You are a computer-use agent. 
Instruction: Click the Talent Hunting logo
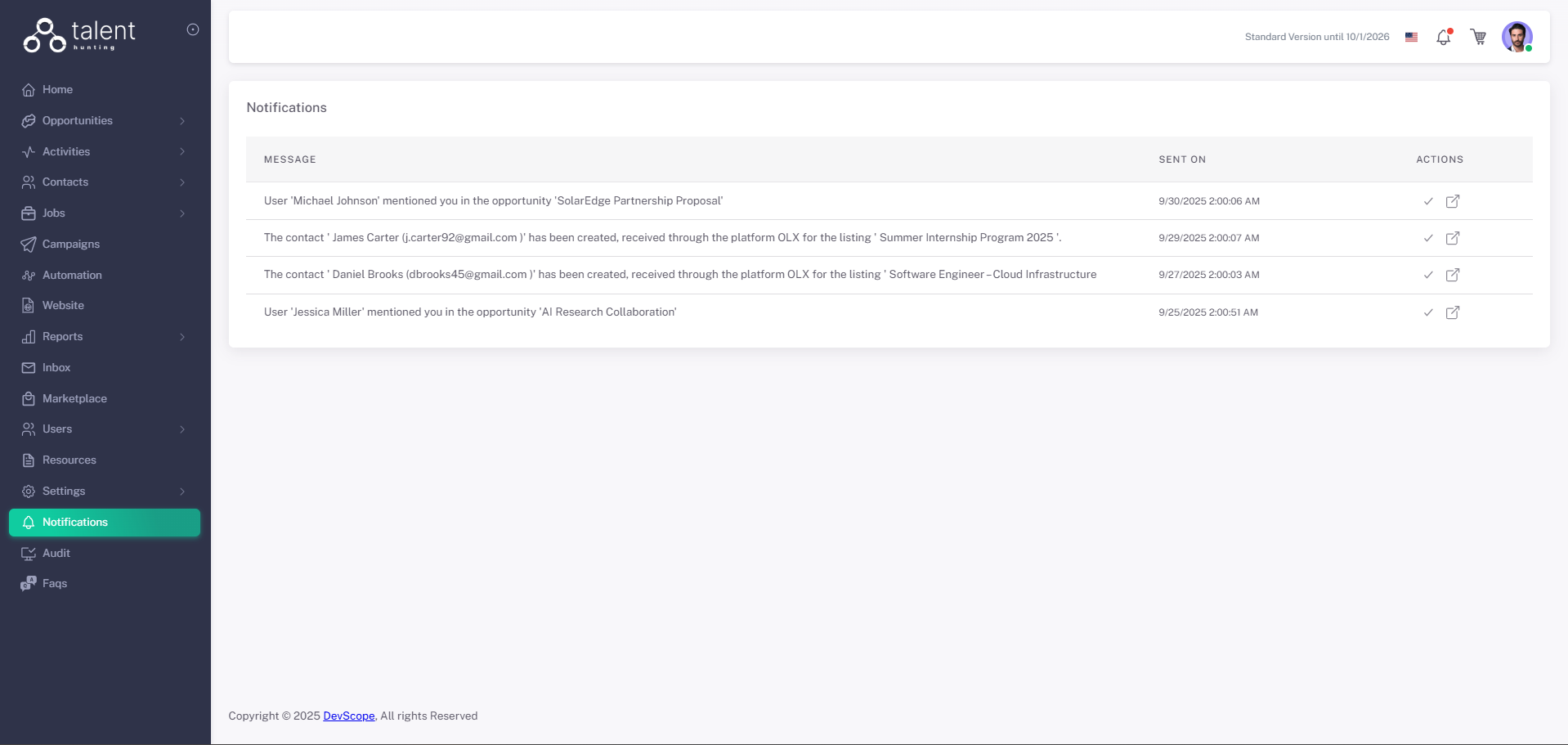[x=79, y=35]
